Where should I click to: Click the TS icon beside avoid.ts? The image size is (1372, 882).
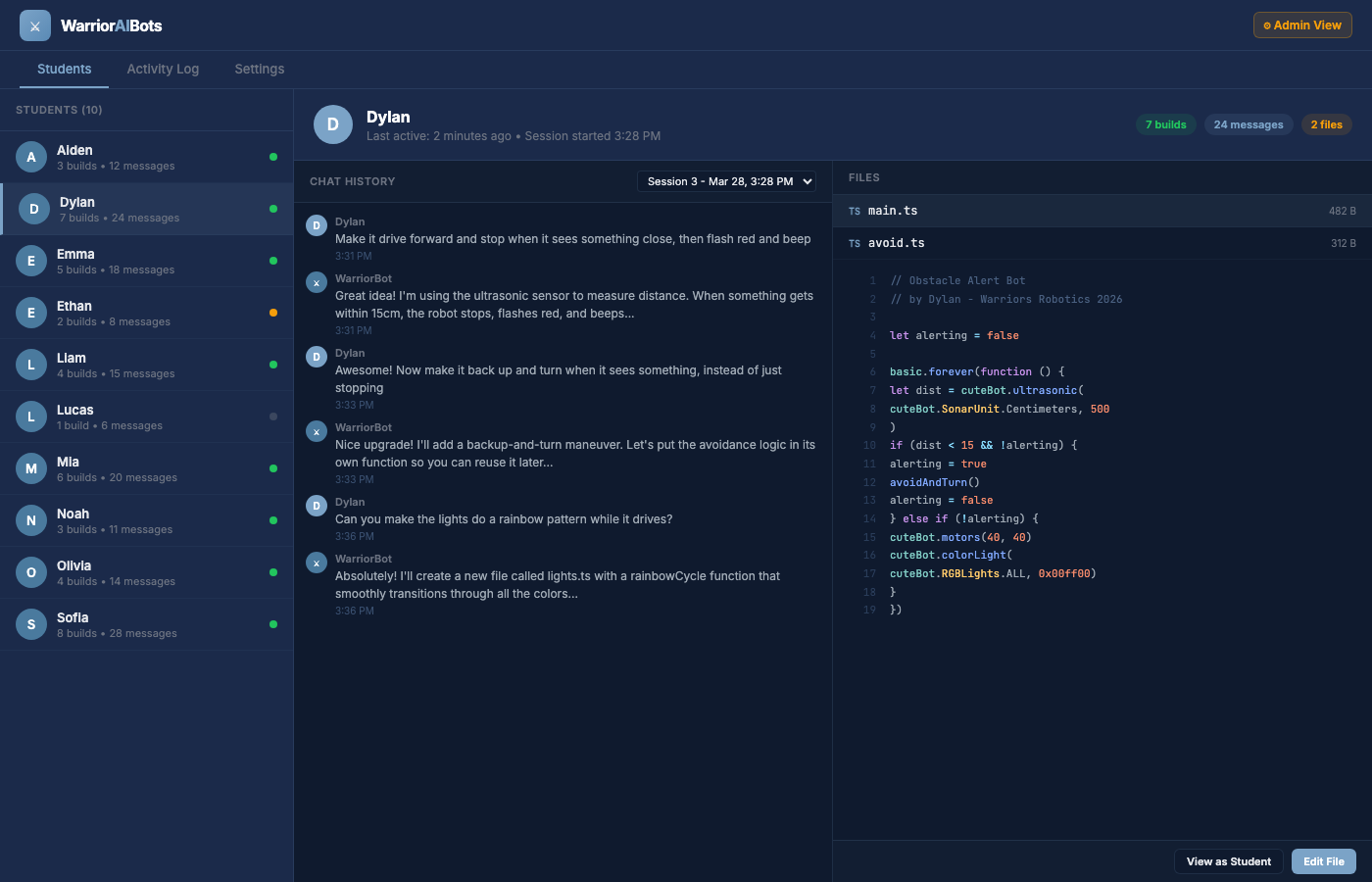pos(854,243)
